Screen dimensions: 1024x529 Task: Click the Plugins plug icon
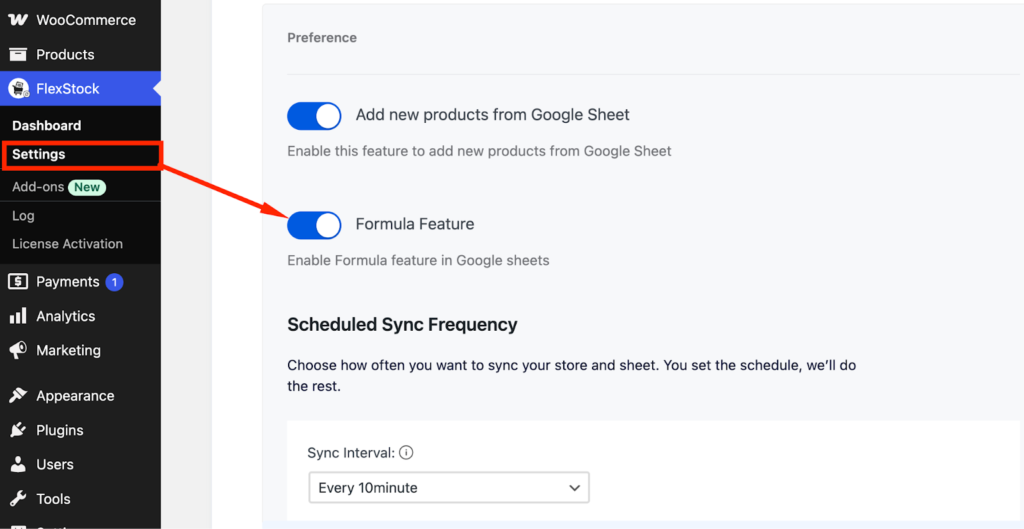[x=18, y=430]
